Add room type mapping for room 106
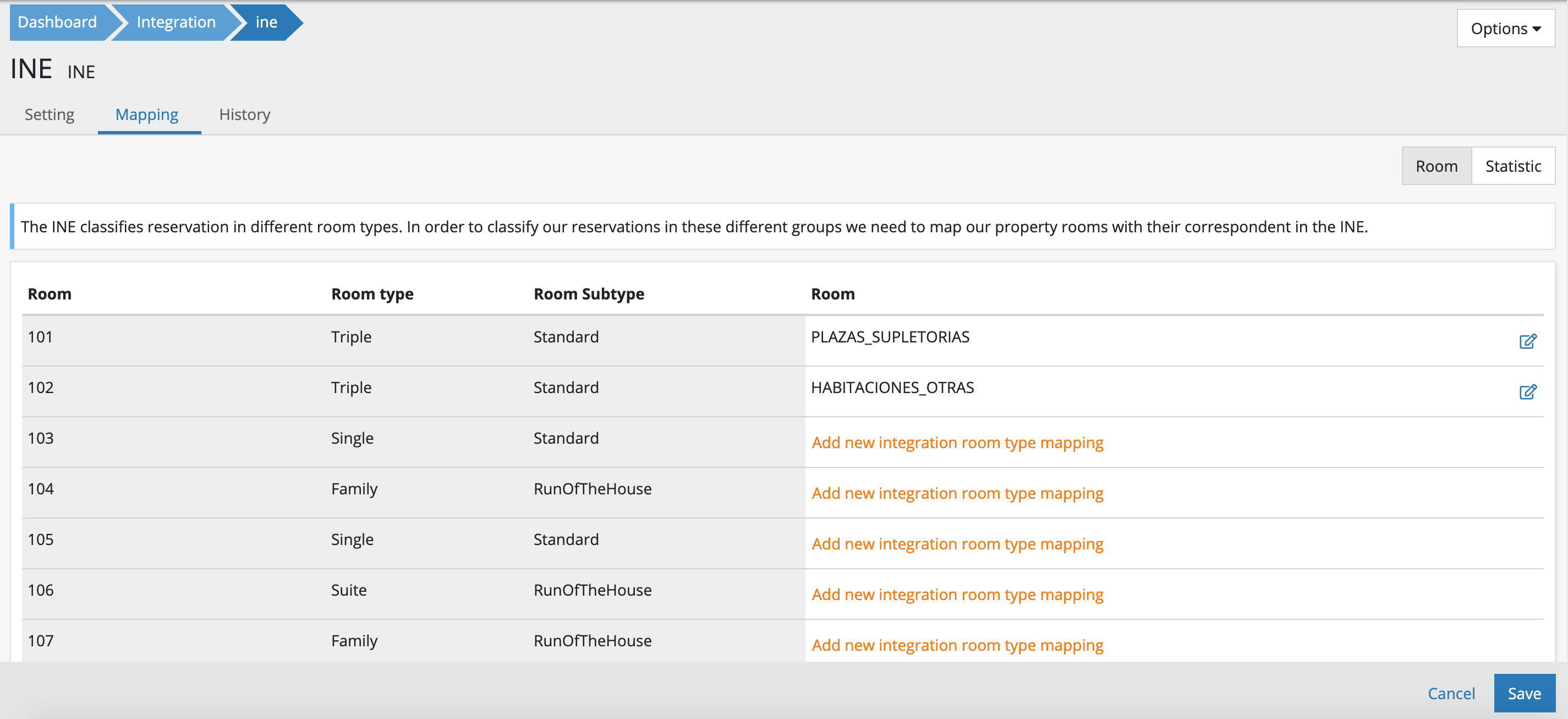This screenshot has height=719, width=1568. pos(957,594)
